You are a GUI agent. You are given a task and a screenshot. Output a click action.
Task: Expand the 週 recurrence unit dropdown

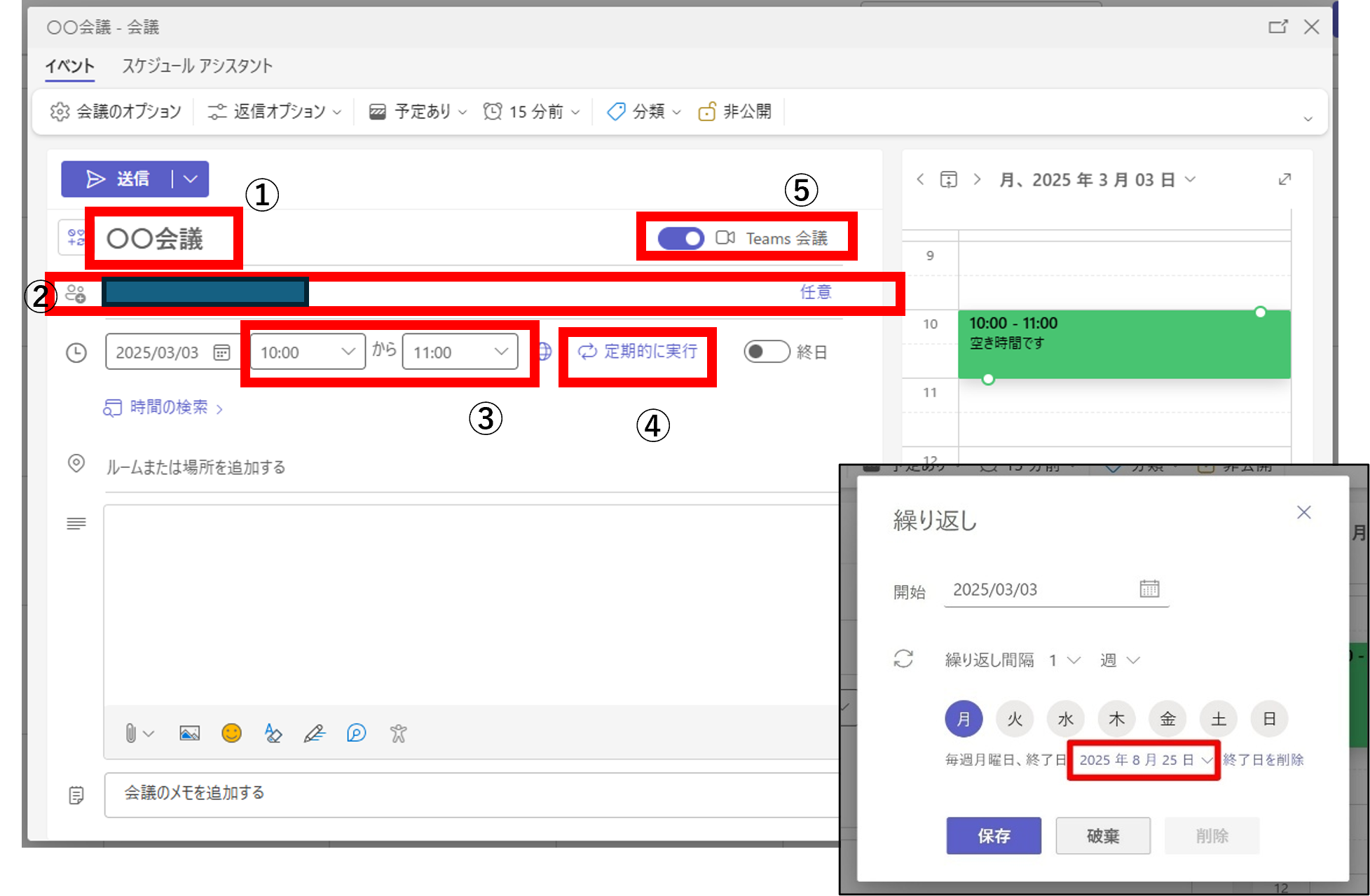pos(1120,661)
